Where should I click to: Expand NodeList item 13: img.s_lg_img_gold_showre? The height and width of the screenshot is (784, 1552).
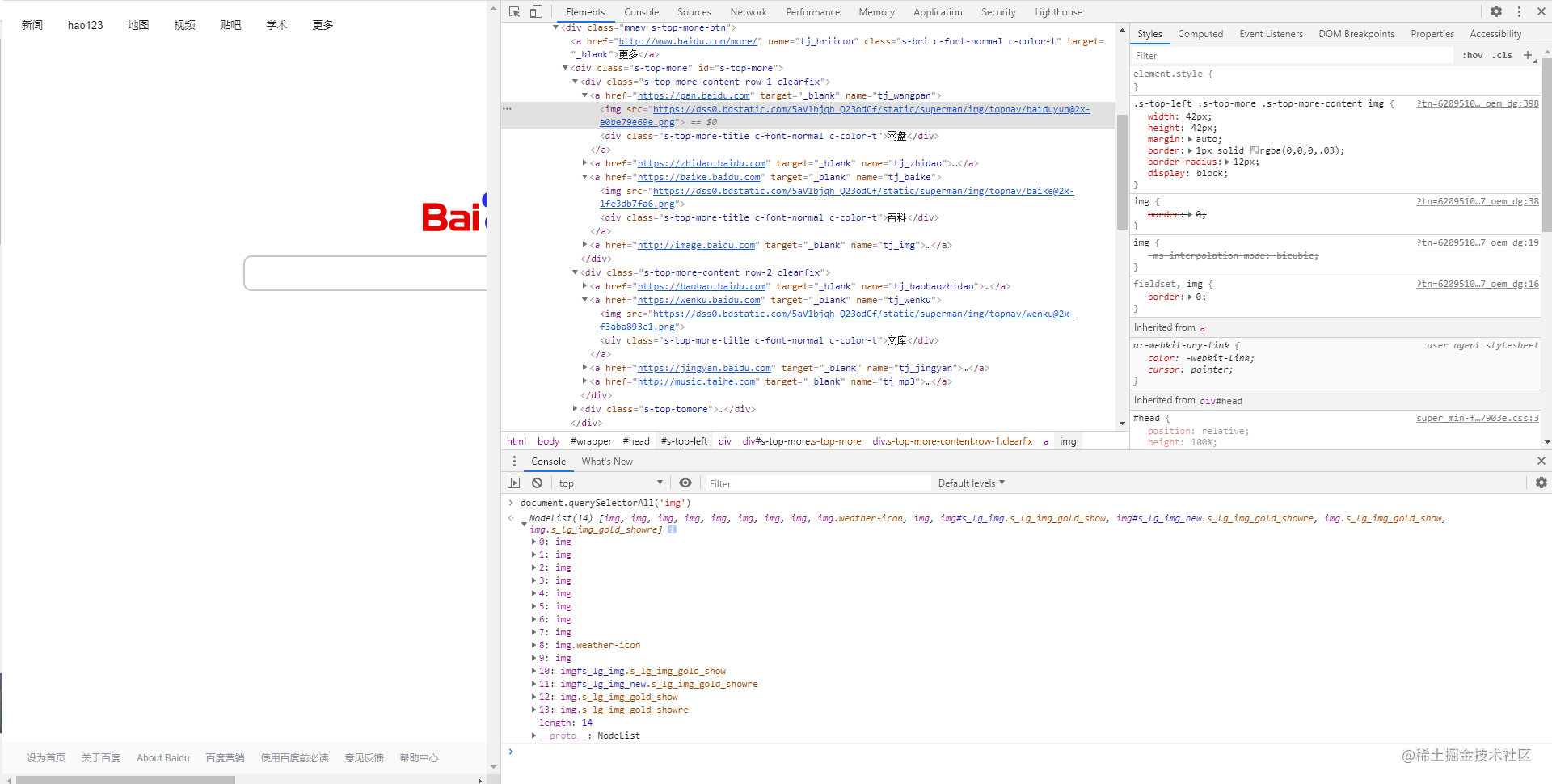tap(533, 710)
